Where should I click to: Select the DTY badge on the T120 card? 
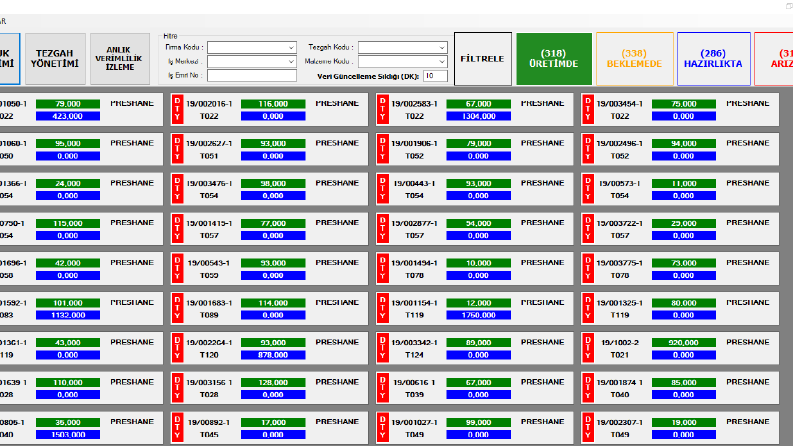tap(177, 348)
